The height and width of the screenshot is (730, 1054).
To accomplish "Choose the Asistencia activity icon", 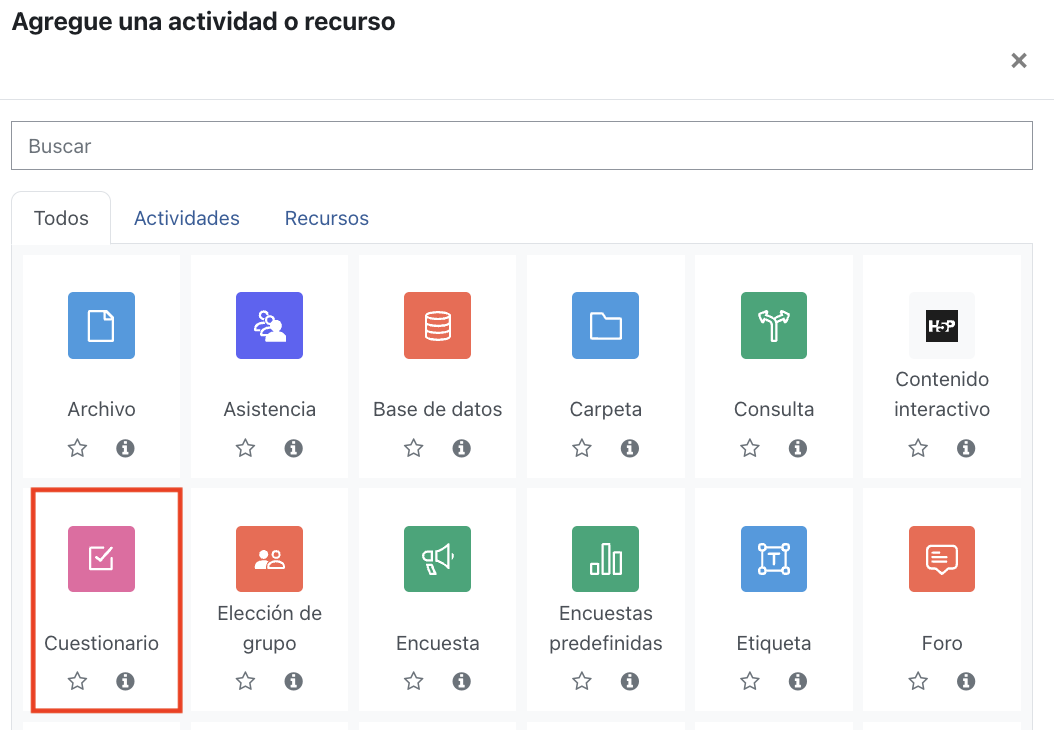I will pos(270,325).
